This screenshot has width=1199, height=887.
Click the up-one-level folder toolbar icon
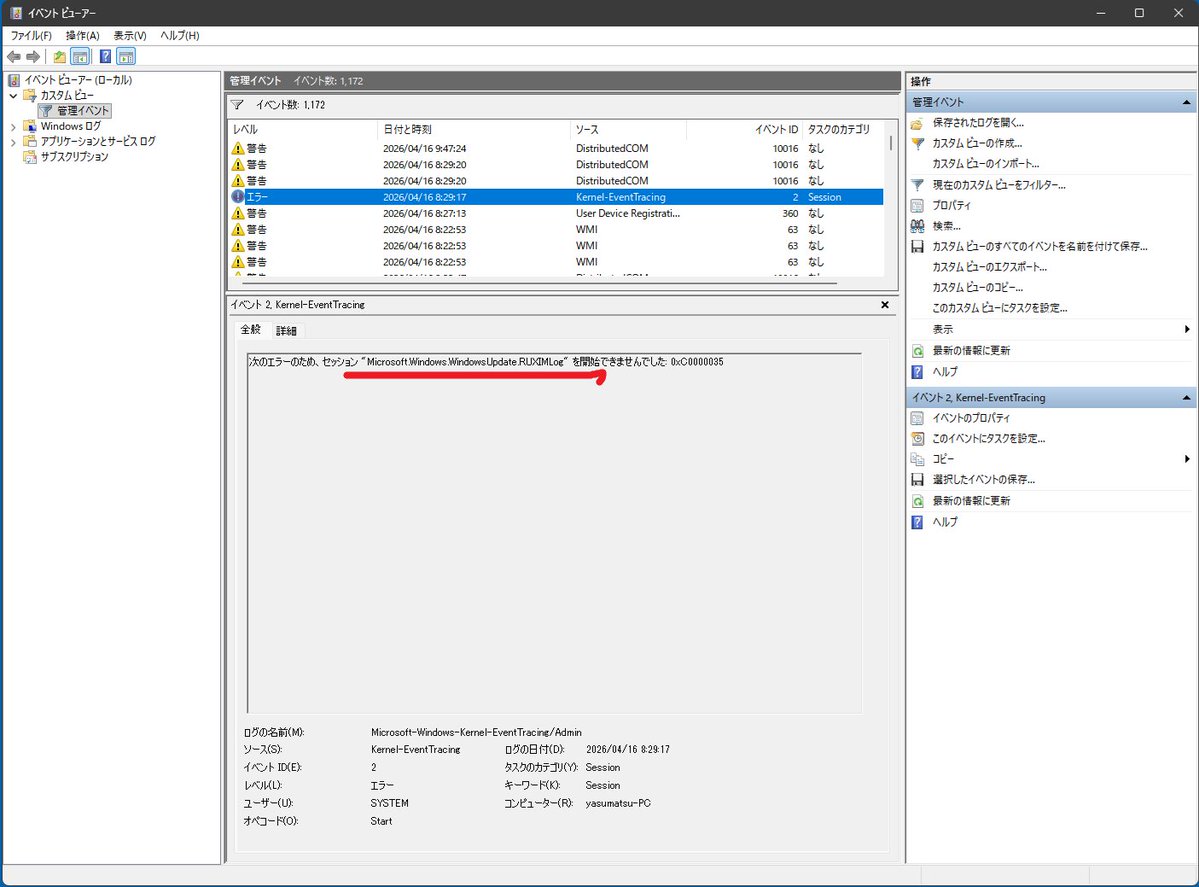(60, 57)
